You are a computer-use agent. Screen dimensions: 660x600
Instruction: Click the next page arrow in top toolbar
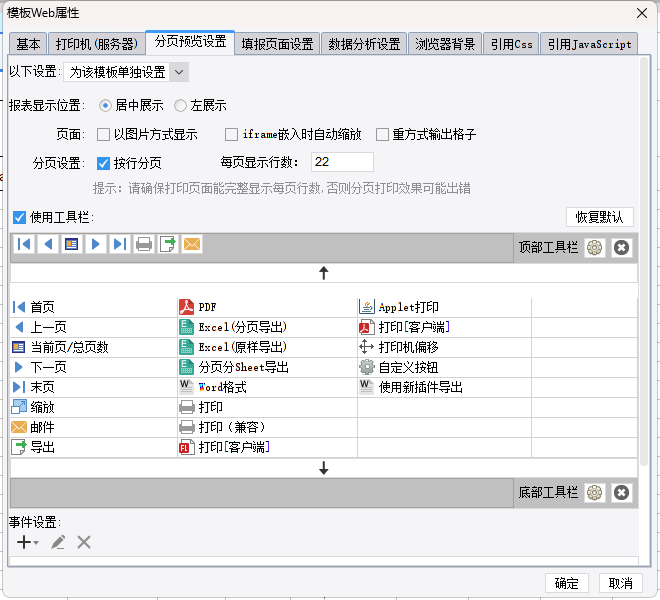coord(96,244)
